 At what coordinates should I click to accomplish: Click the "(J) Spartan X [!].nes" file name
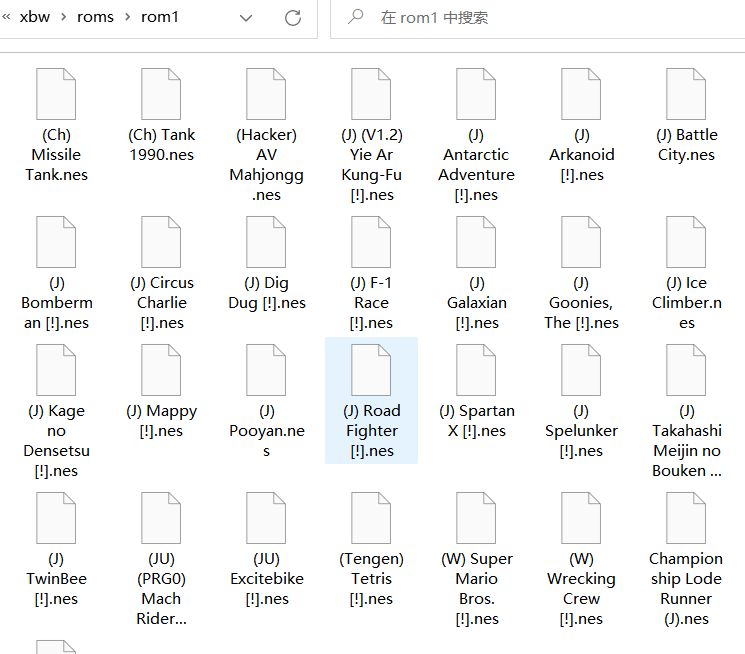477,421
